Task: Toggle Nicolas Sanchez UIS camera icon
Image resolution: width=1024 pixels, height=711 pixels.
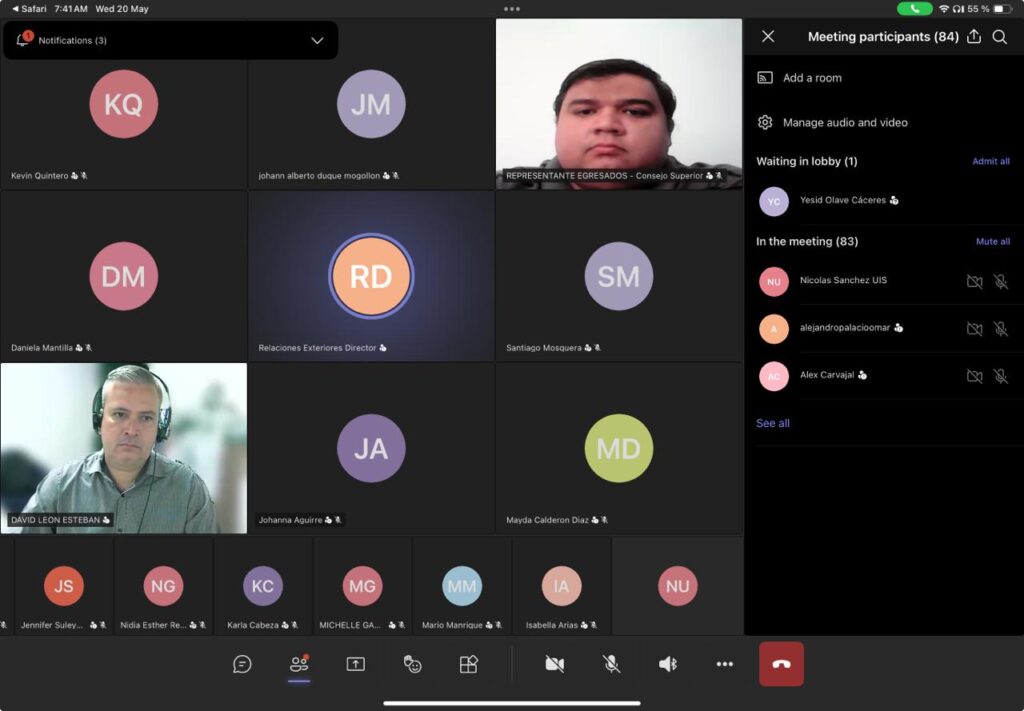Action: 974,281
